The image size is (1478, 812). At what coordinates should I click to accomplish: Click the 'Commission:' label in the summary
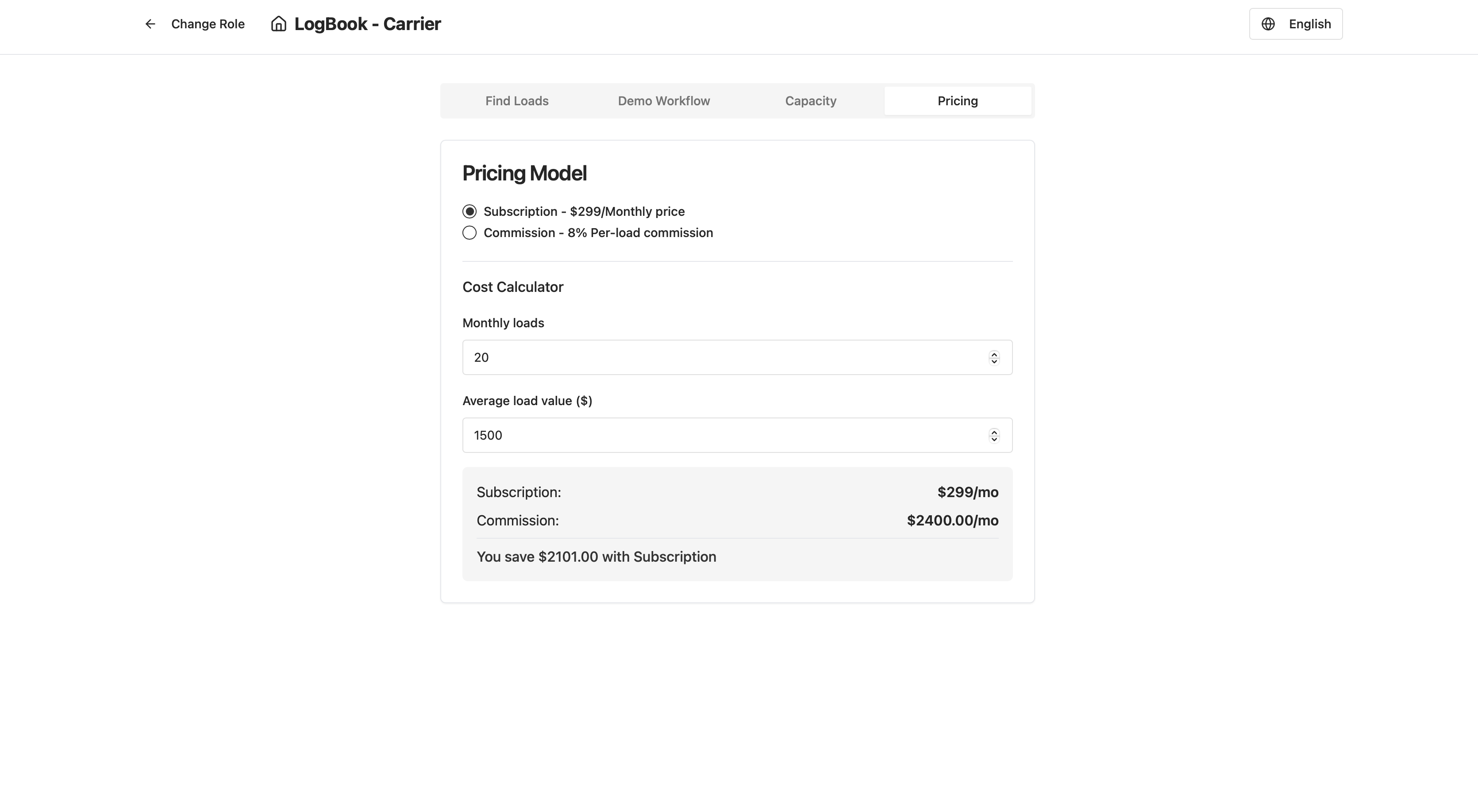[x=518, y=521]
